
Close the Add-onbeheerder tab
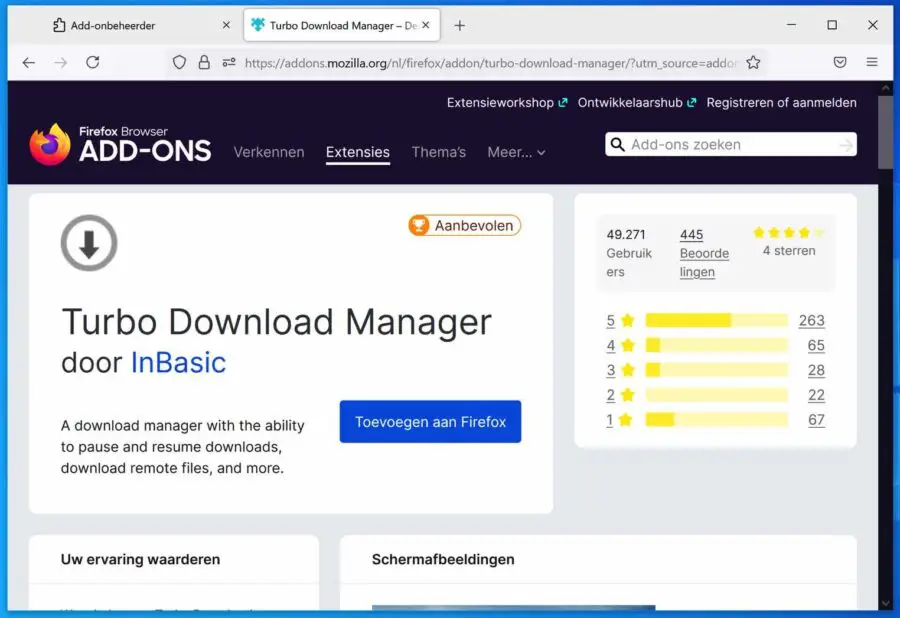point(226,25)
